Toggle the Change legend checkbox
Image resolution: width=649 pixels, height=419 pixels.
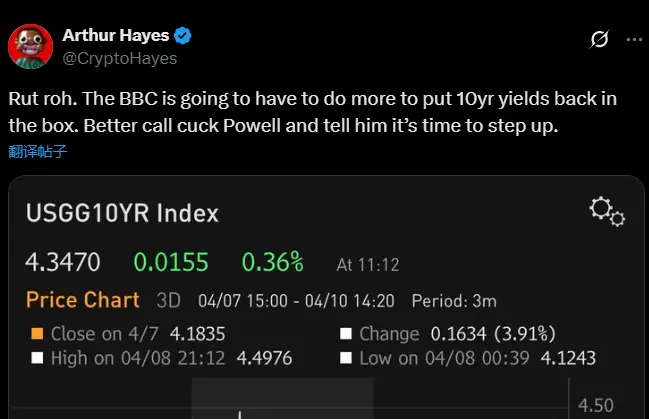pyautogui.click(x=347, y=334)
